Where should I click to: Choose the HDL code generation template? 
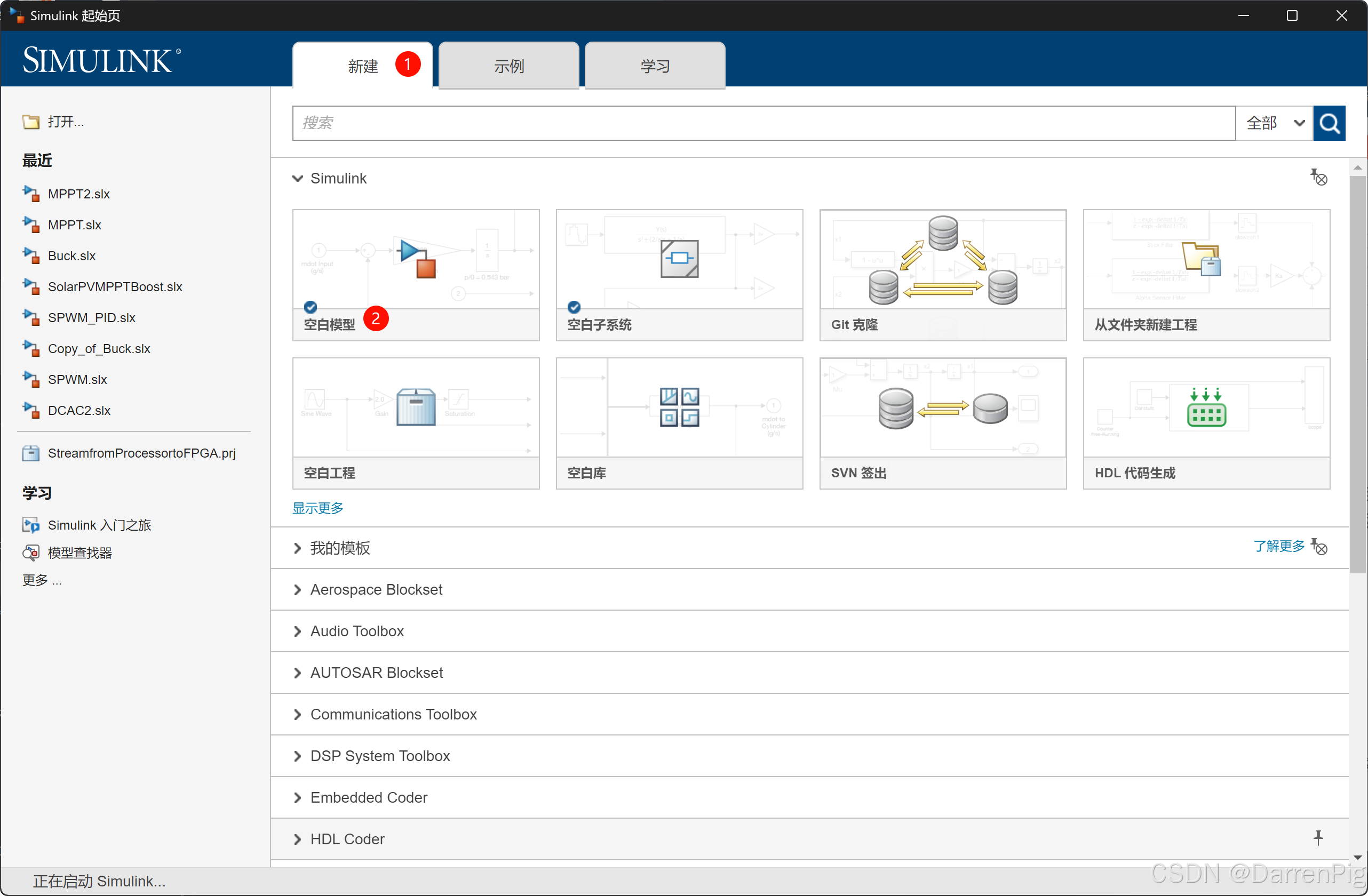coord(1206,423)
